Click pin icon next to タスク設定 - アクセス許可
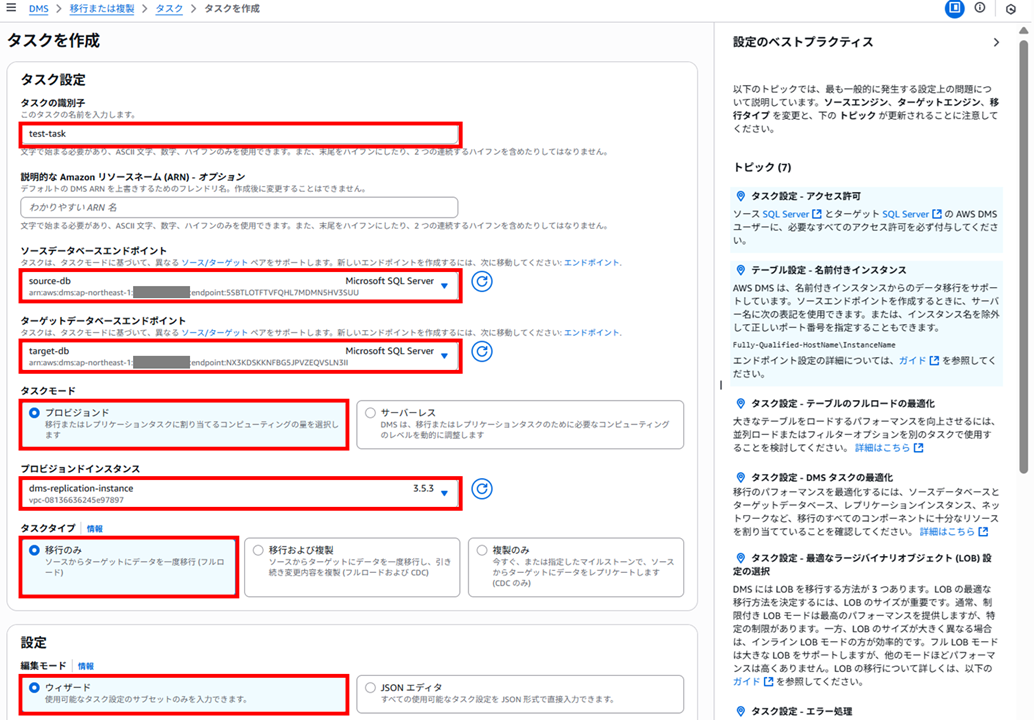This screenshot has height=720, width=1034. (741, 196)
